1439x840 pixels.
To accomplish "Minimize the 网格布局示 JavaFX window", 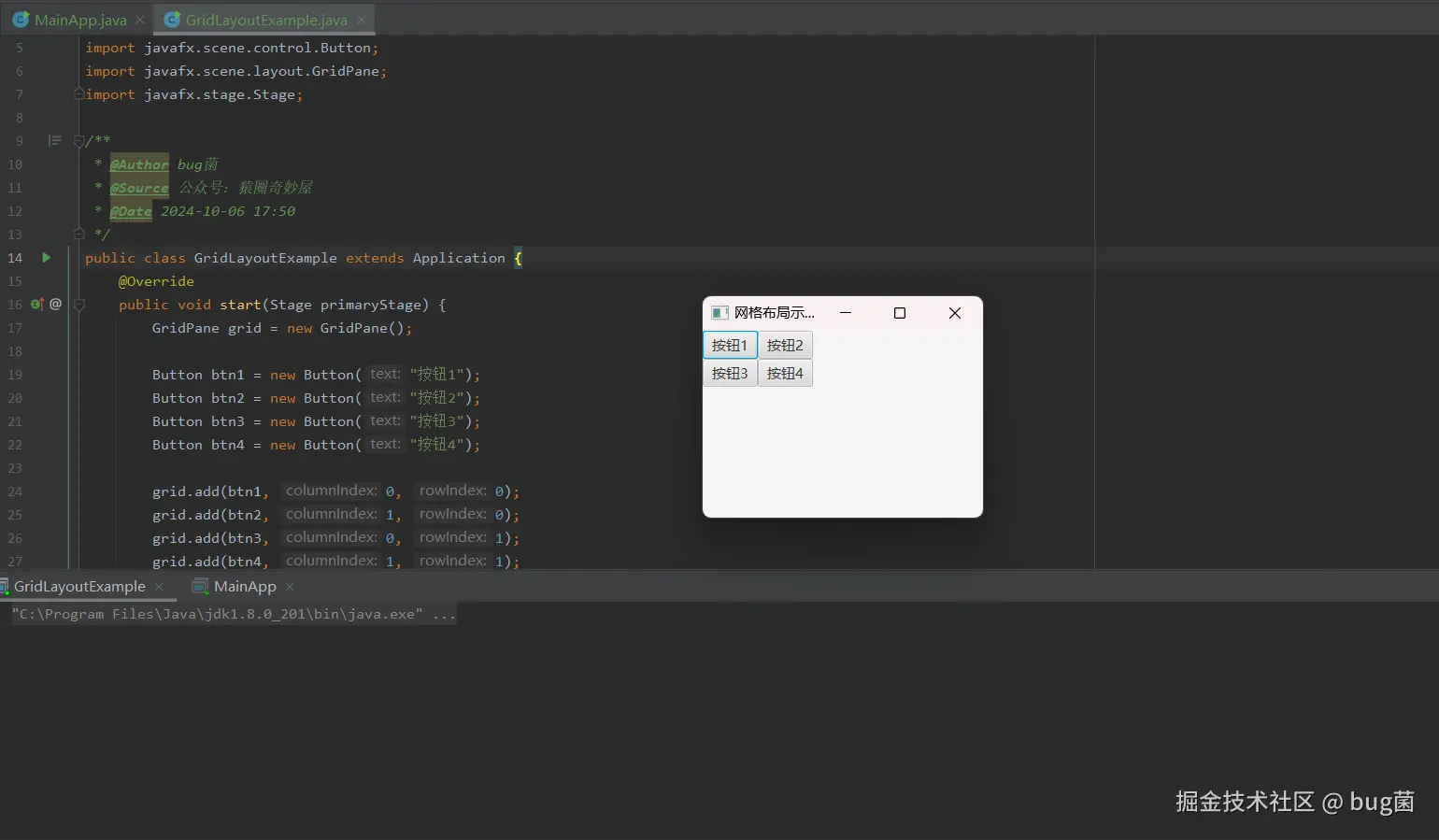I will tap(846, 313).
